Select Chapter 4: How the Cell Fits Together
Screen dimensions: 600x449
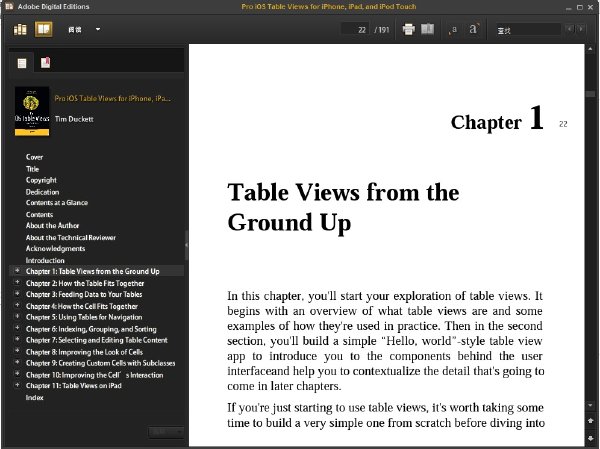click(x=82, y=306)
